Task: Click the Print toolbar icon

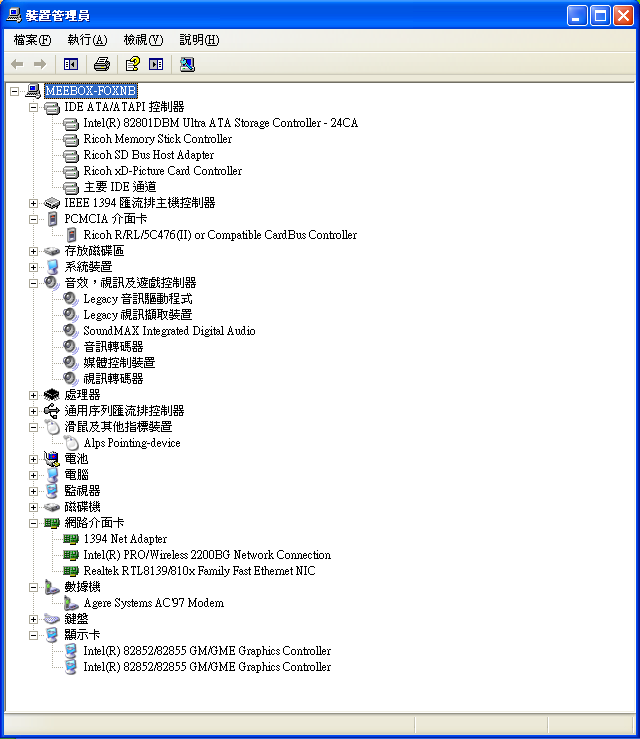Action: pyautogui.click(x=102, y=64)
